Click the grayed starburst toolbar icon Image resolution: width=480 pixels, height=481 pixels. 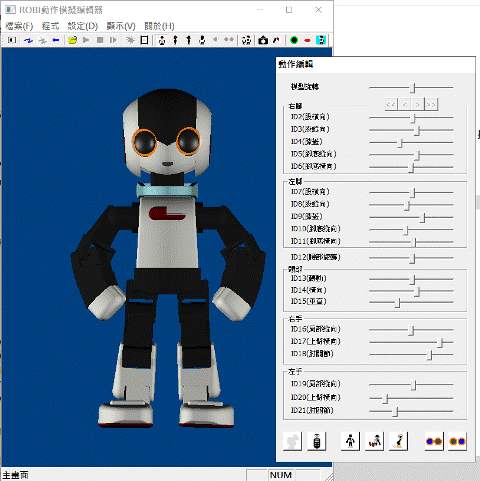pyautogui.click(x=130, y=40)
